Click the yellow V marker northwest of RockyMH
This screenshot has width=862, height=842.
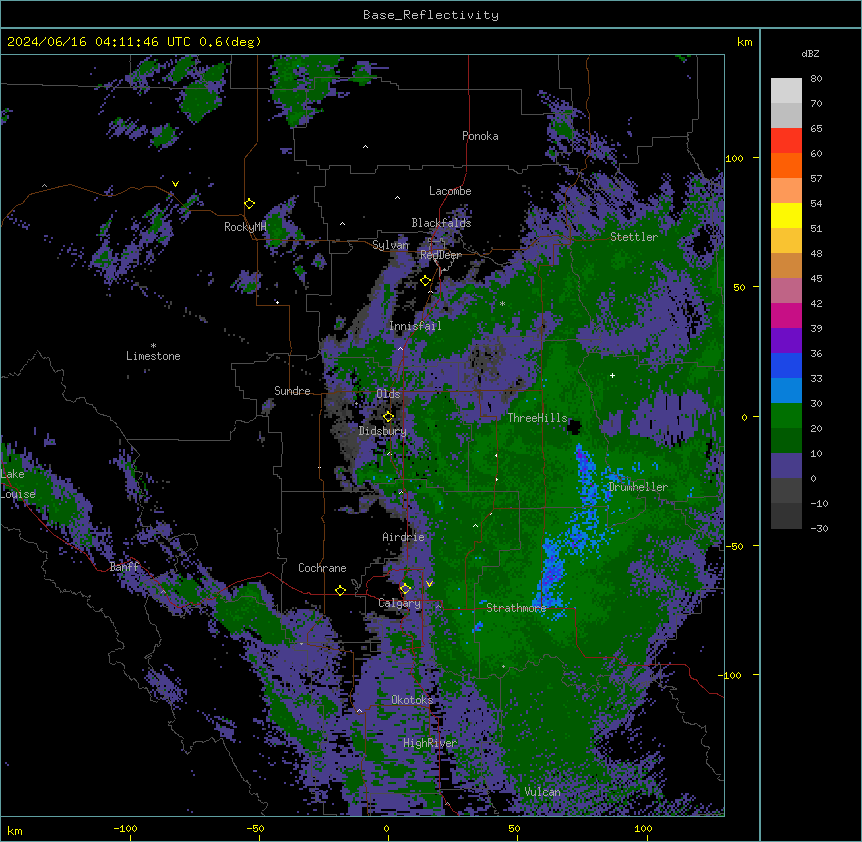coord(175,184)
